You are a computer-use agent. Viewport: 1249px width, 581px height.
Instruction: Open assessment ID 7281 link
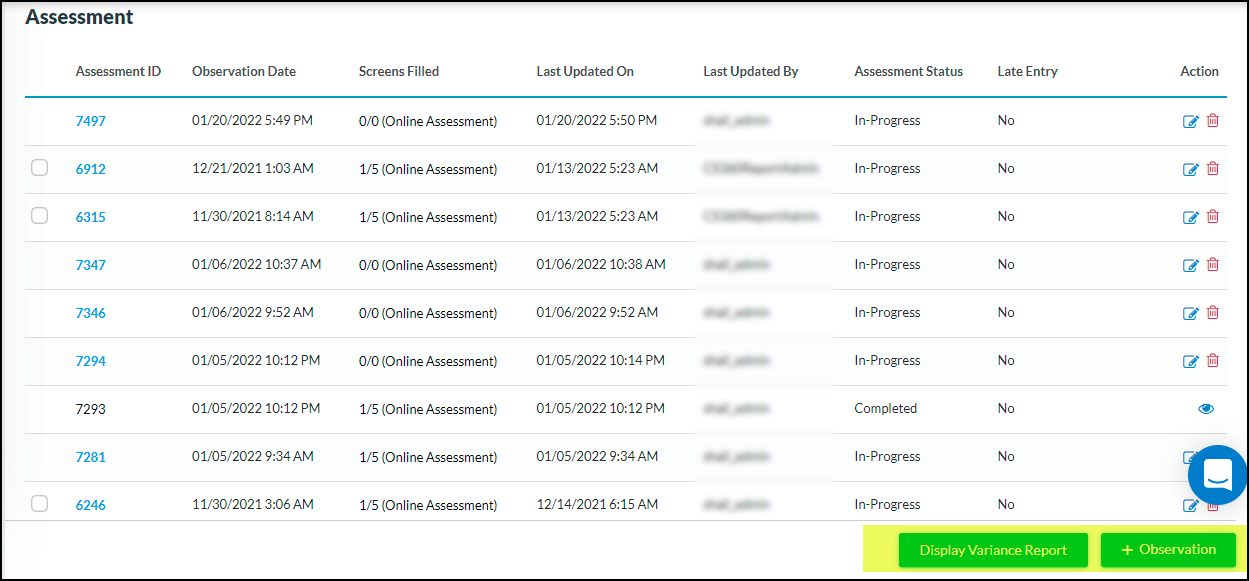tap(90, 457)
